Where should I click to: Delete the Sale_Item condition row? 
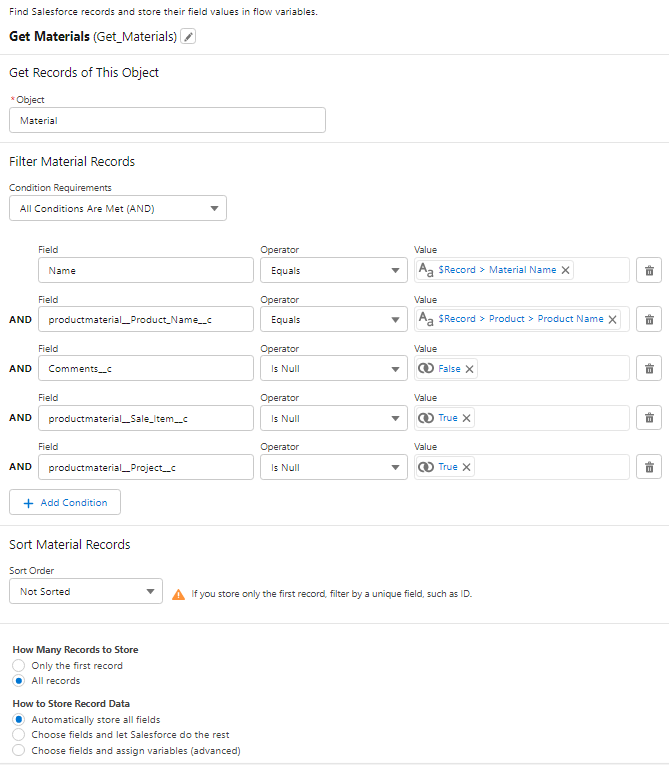pos(649,418)
